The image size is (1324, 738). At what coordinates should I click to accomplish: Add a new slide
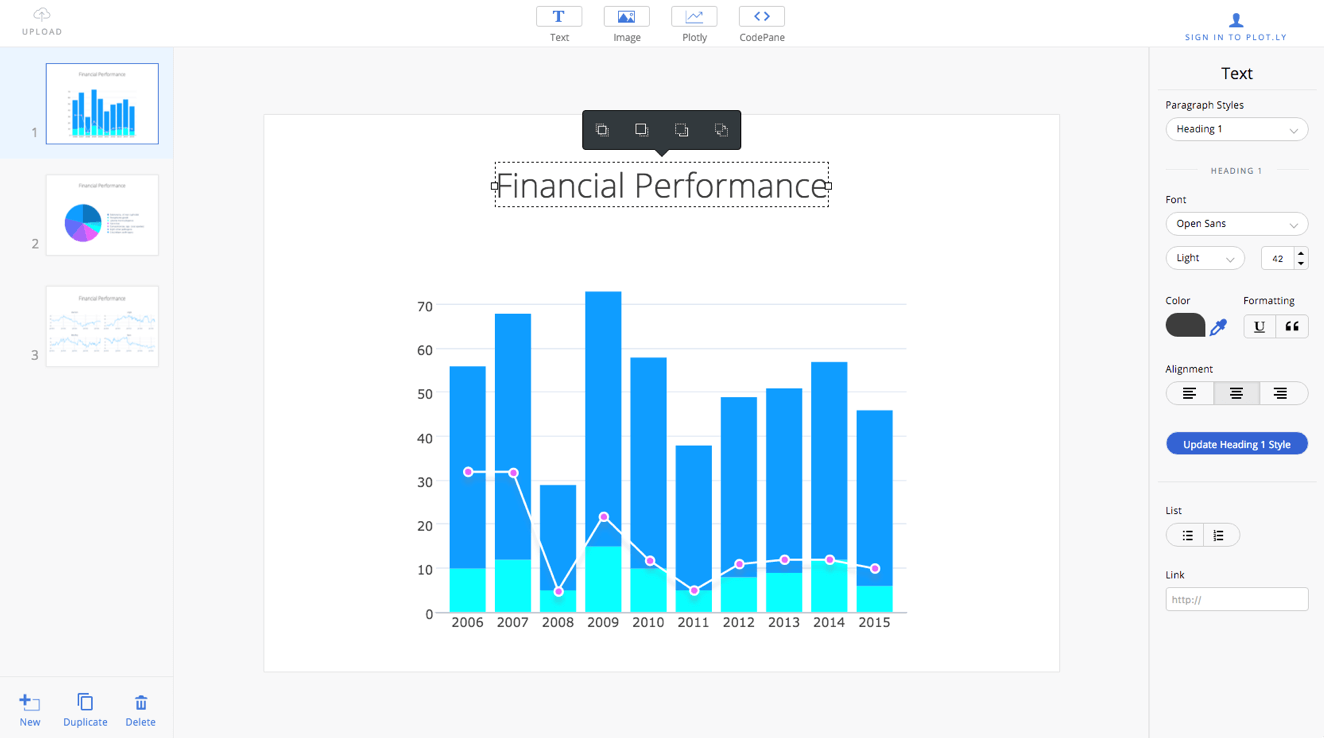(30, 710)
